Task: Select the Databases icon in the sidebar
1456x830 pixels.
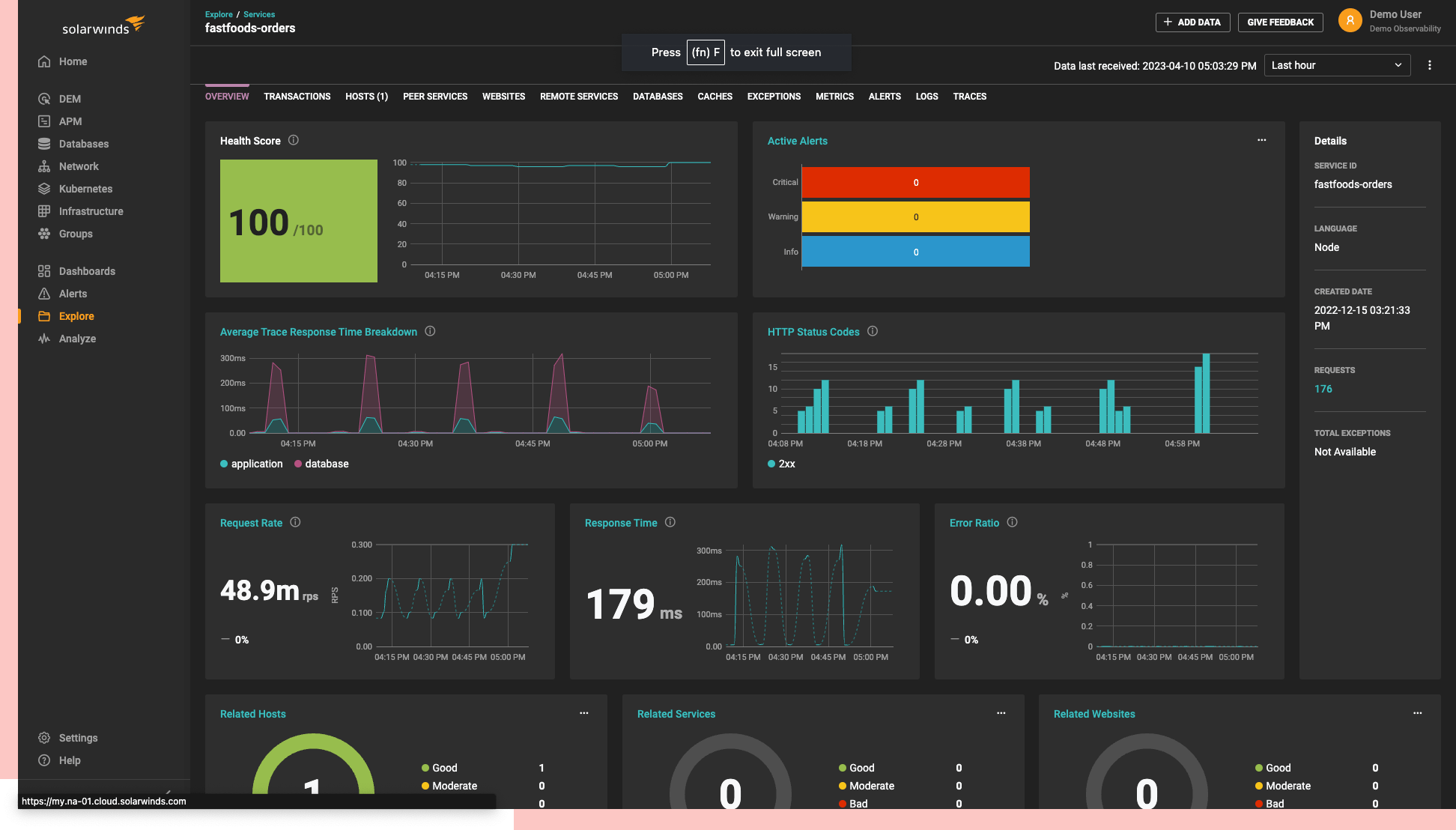Action: pyautogui.click(x=44, y=143)
